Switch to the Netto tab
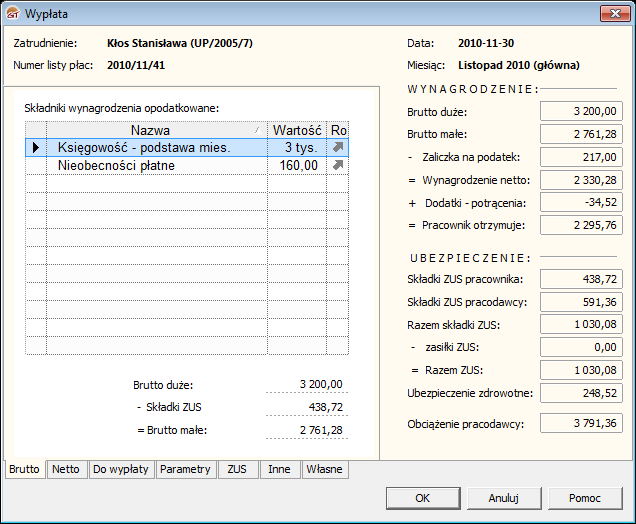This screenshot has height=524, width=636. coord(66,469)
